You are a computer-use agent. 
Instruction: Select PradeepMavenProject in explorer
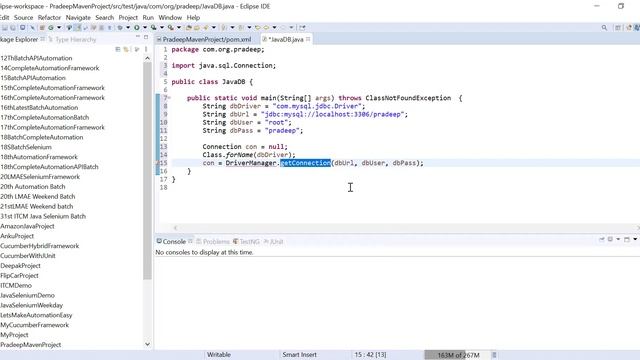pyautogui.click(x=31, y=345)
